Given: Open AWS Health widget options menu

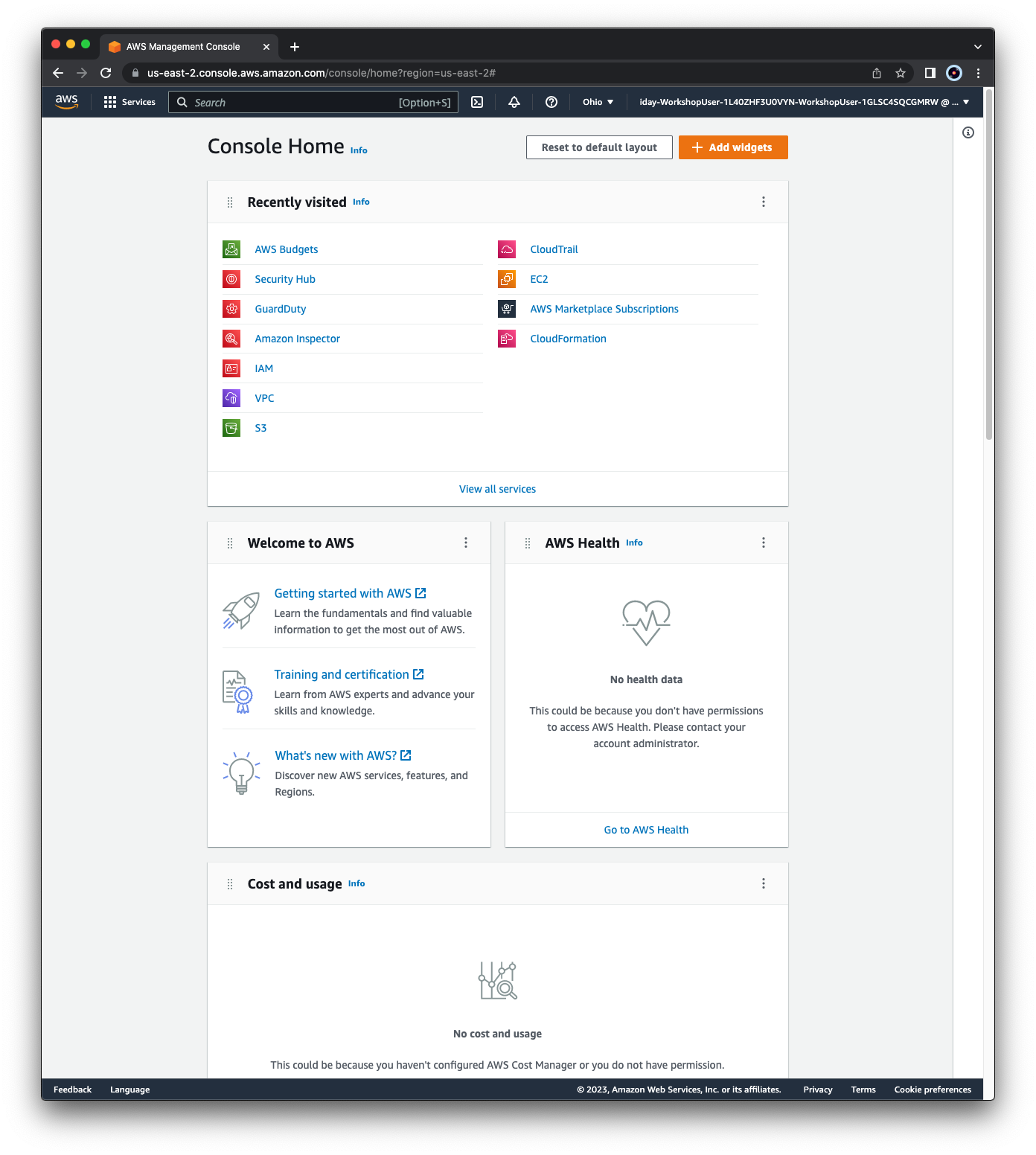Looking at the screenshot, I should coord(764,543).
